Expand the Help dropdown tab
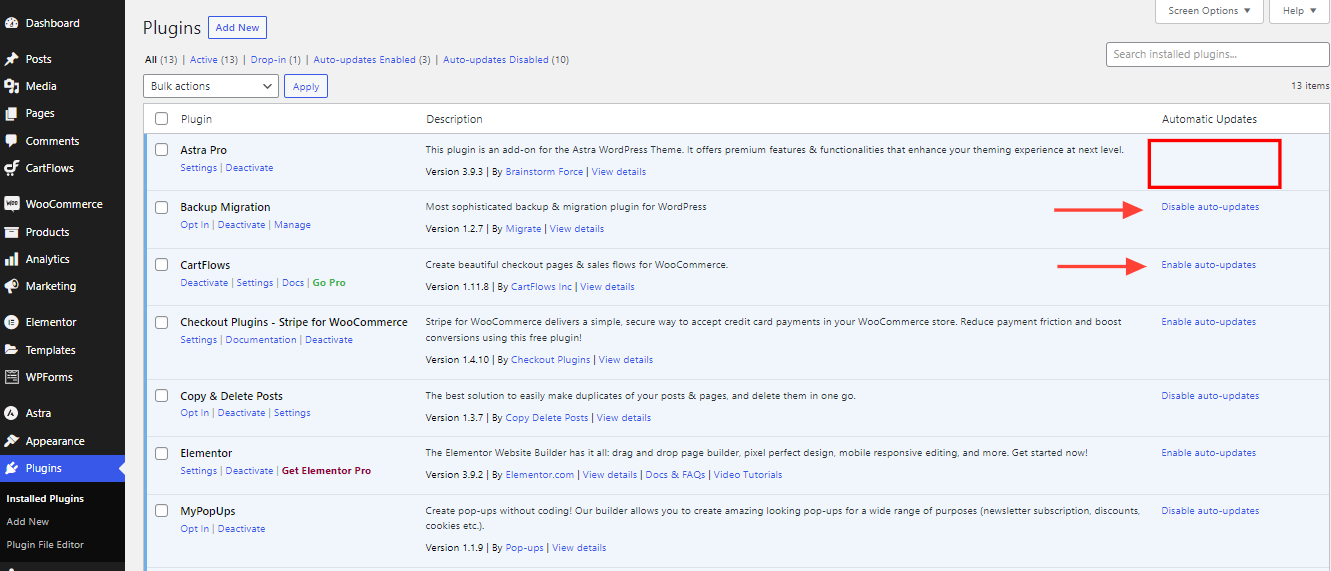Screen dimensions: 1331x571 click(1299, 11)
